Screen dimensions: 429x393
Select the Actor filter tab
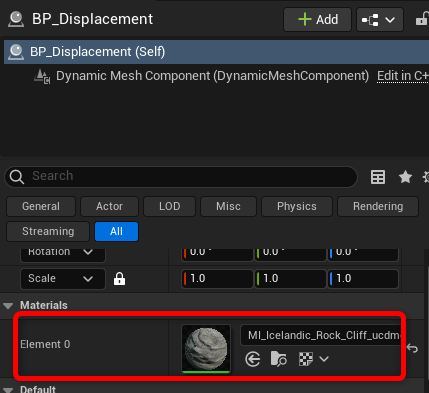click(109, 206)
